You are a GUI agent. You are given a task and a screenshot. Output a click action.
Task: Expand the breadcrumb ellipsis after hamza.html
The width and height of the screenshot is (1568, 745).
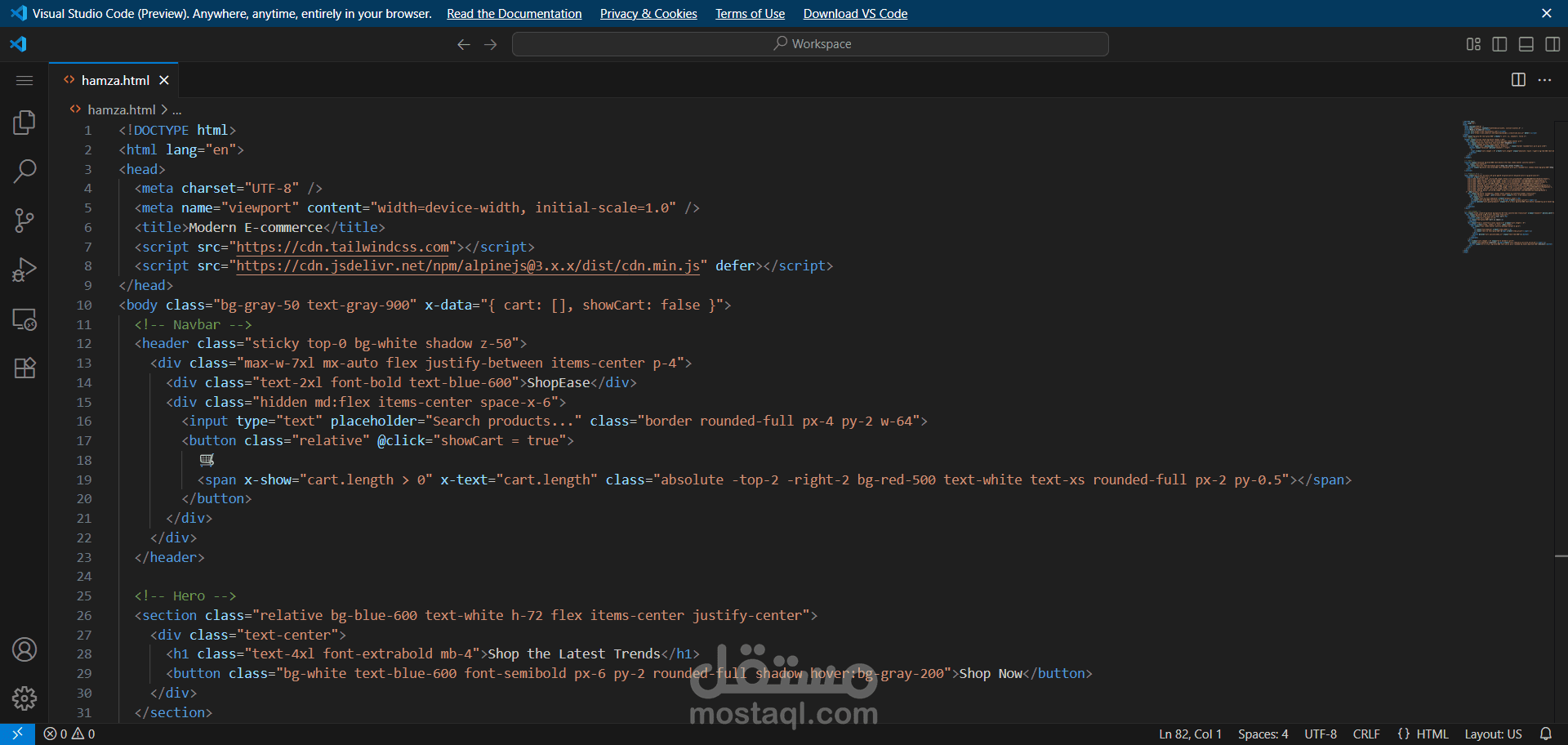[x=176, y=109]
